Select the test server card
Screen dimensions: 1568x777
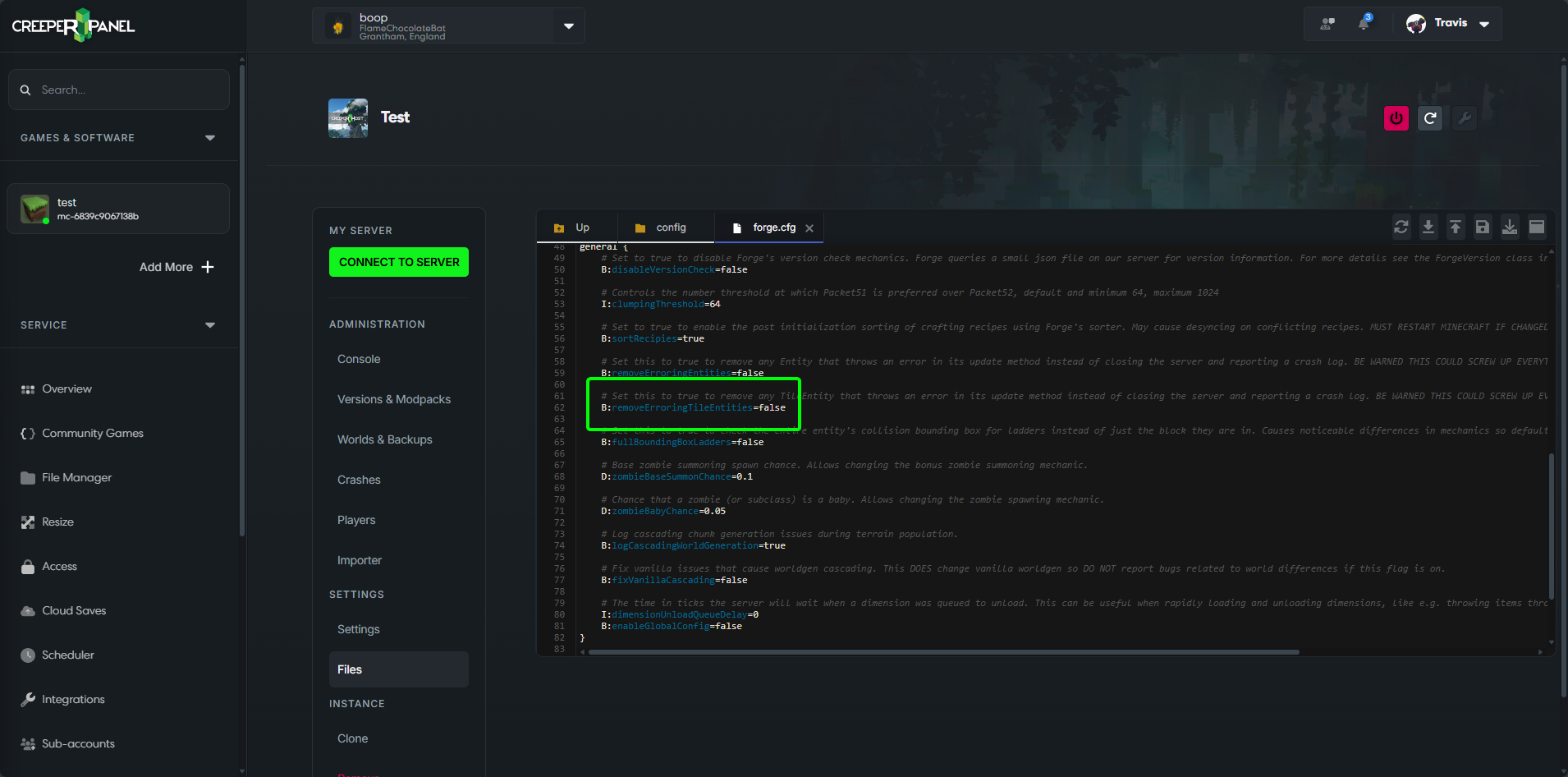(x=118, y=209)
